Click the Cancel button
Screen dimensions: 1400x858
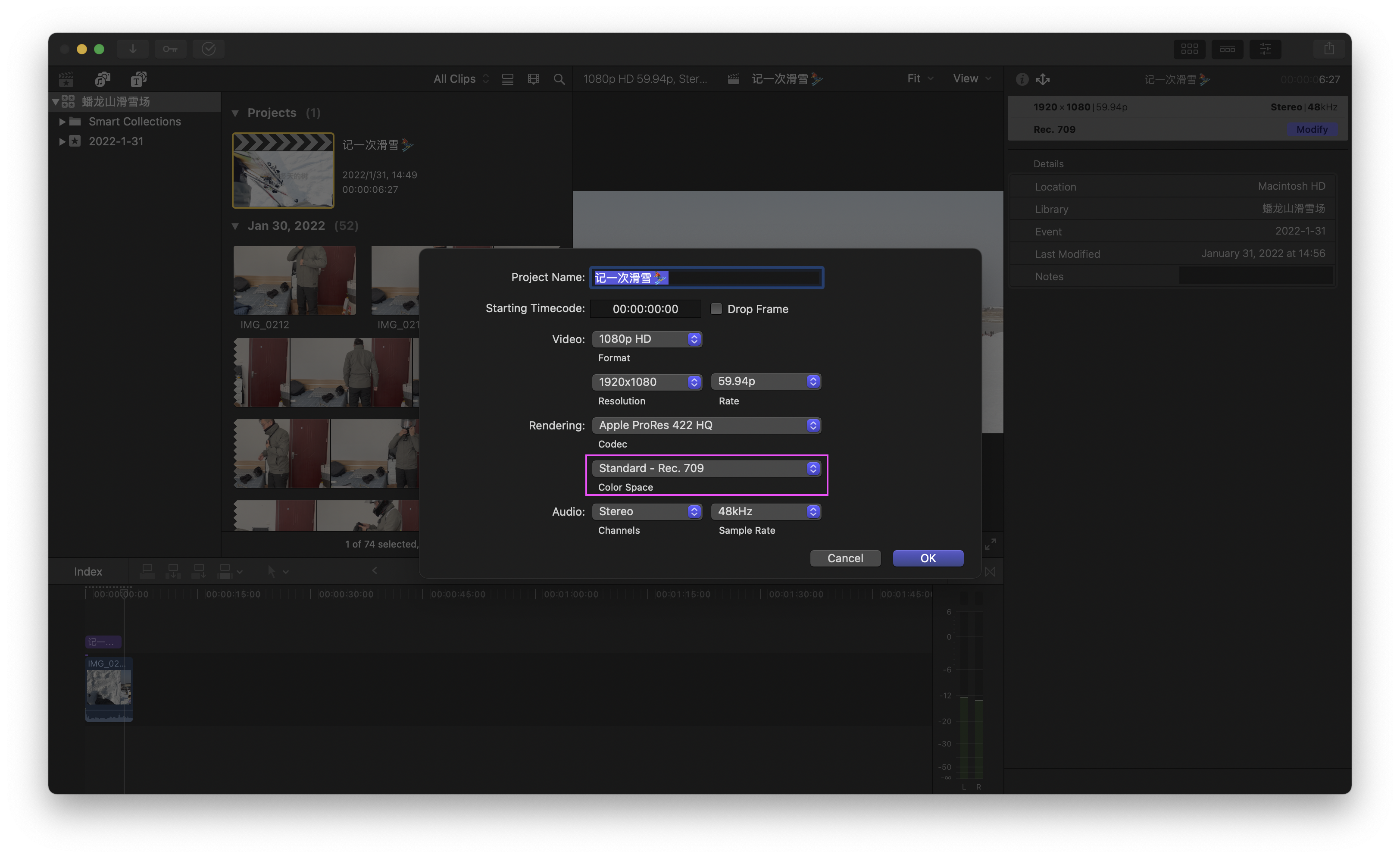tap(845, 558)
